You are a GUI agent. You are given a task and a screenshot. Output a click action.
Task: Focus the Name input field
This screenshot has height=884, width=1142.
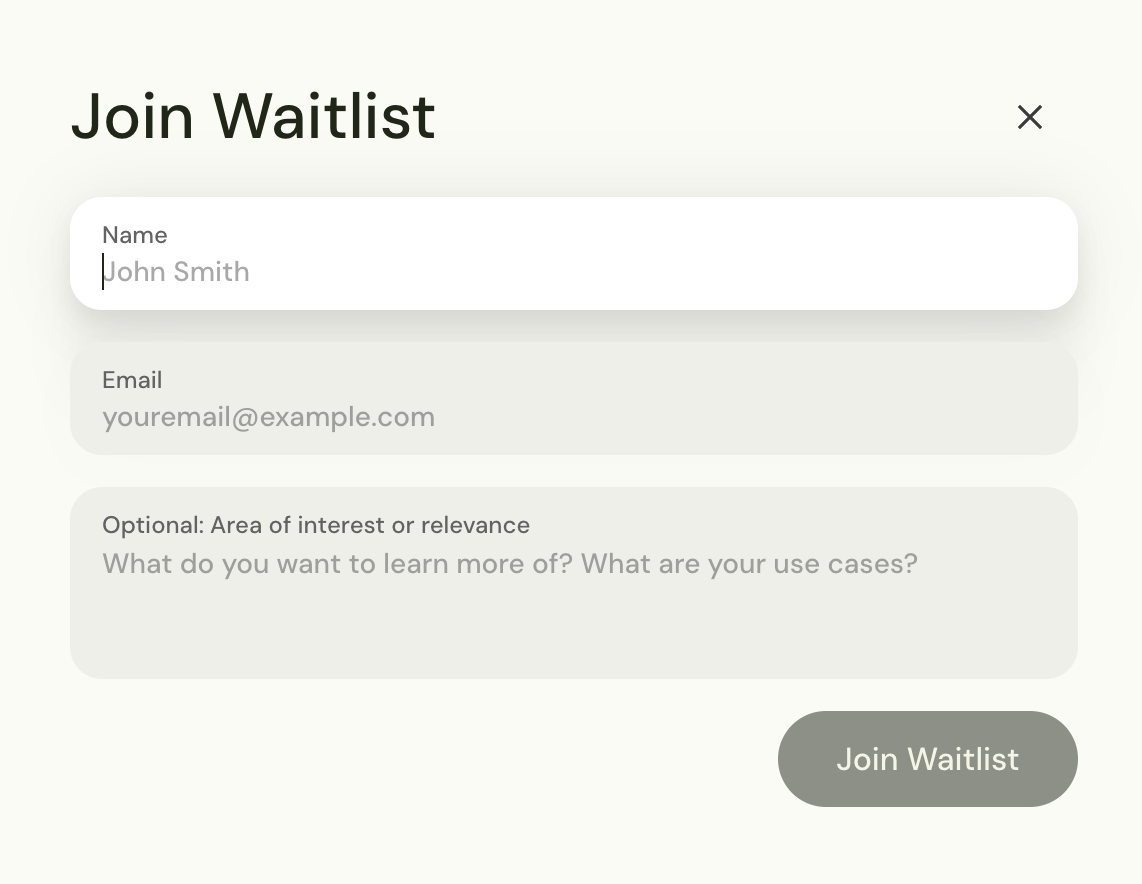(x=573, y=271)
